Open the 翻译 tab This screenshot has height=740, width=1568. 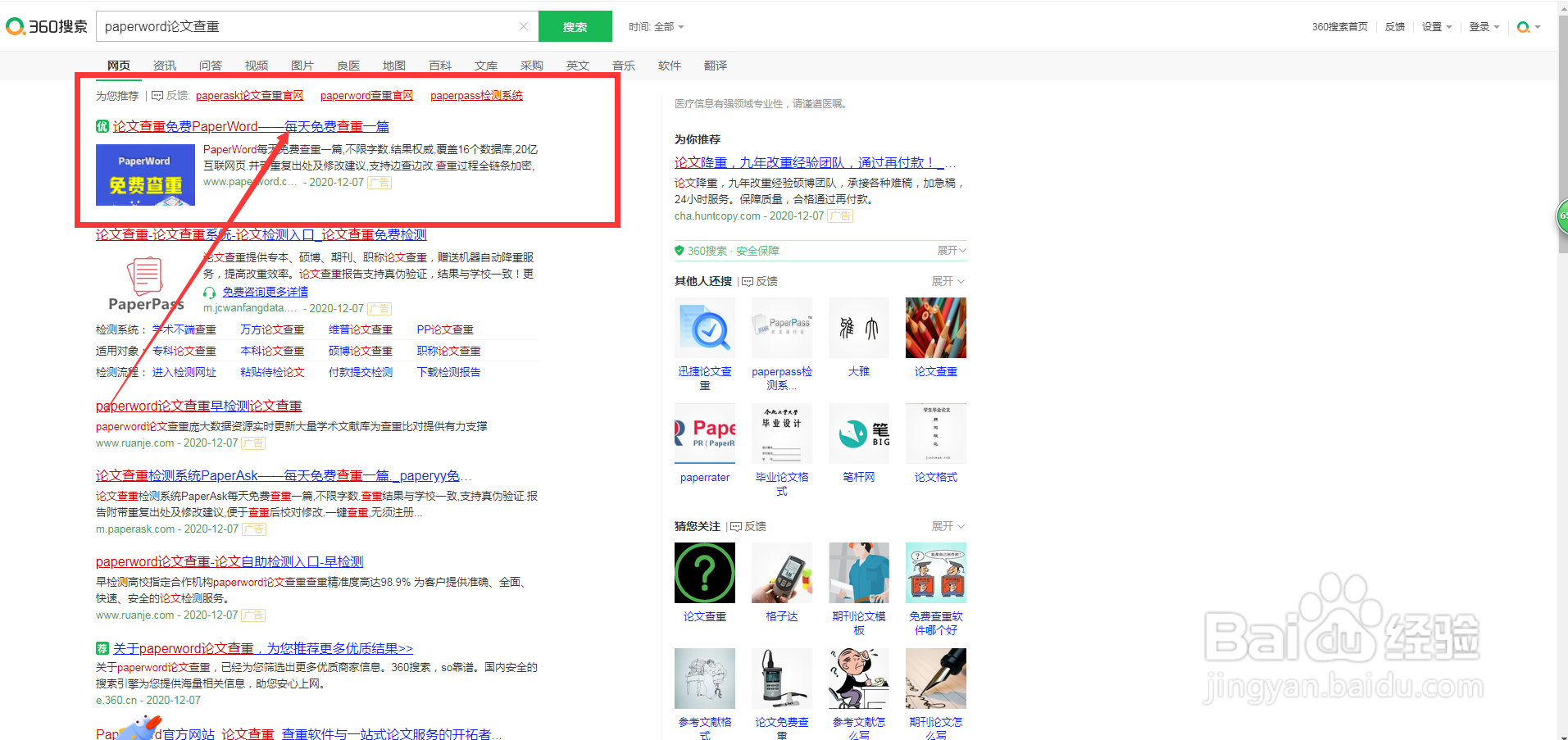(x=715, y=66)
